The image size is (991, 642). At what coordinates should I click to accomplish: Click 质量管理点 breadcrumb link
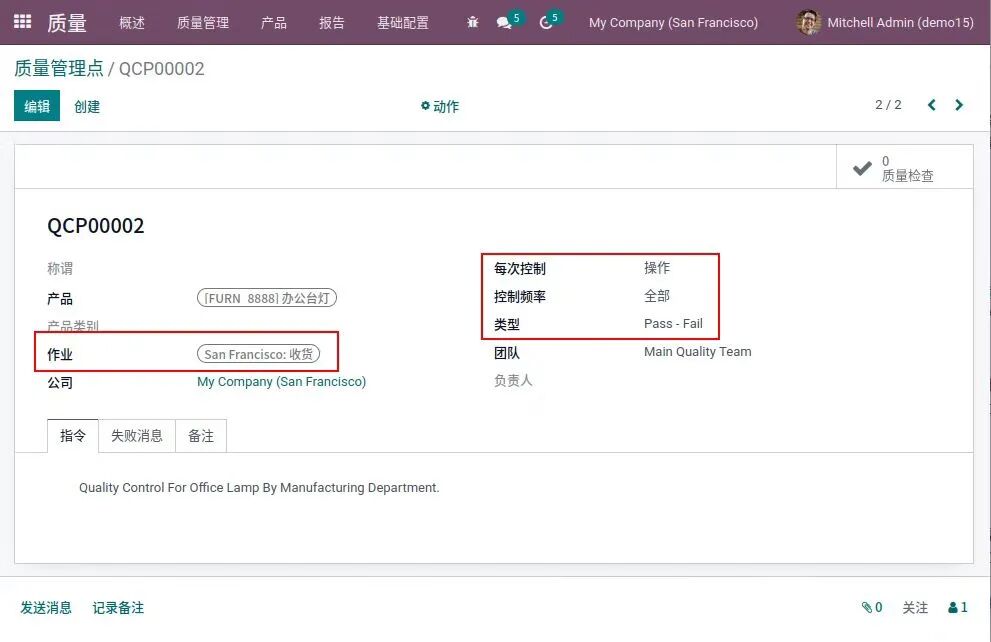pos(58,68)
